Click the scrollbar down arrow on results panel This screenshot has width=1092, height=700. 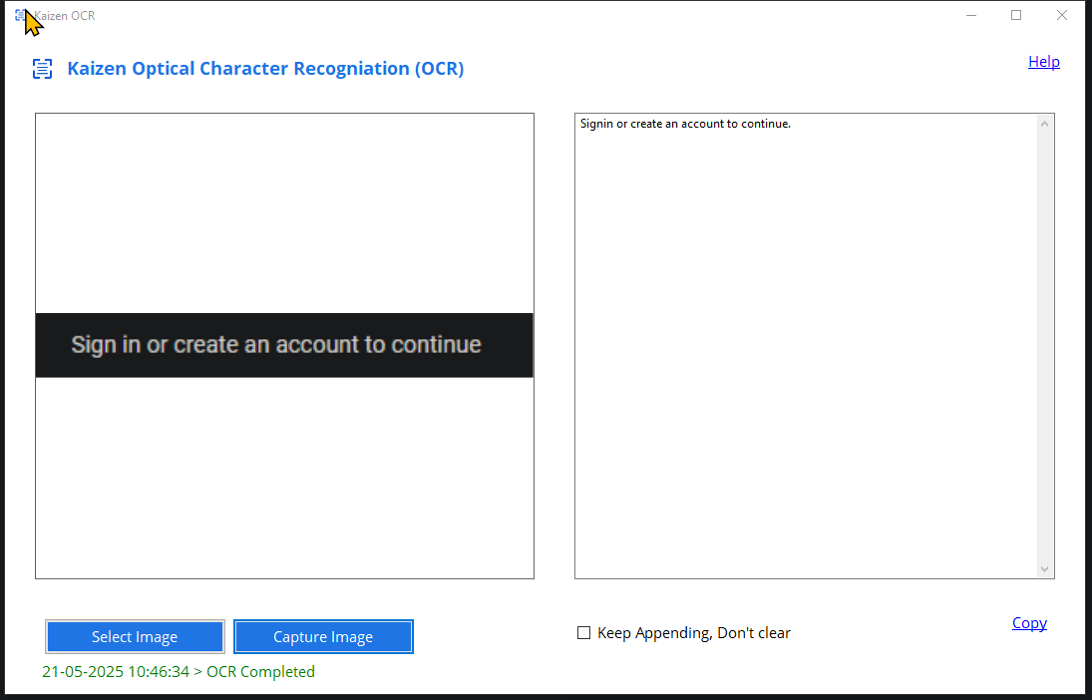[x=1045, y=570]
